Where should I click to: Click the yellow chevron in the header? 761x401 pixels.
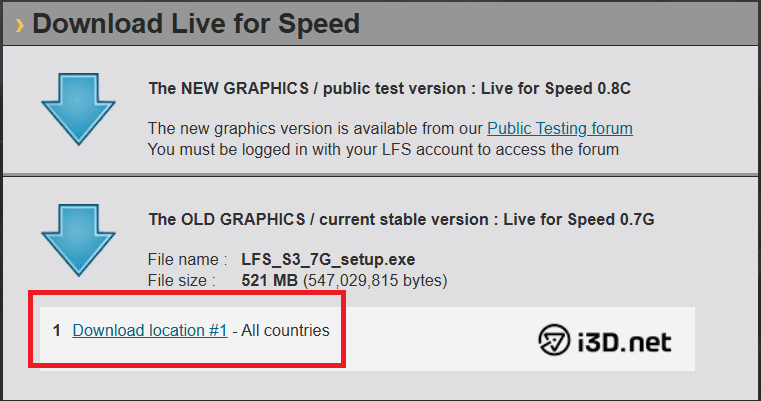pyautogui.click(x=19, y=23)
